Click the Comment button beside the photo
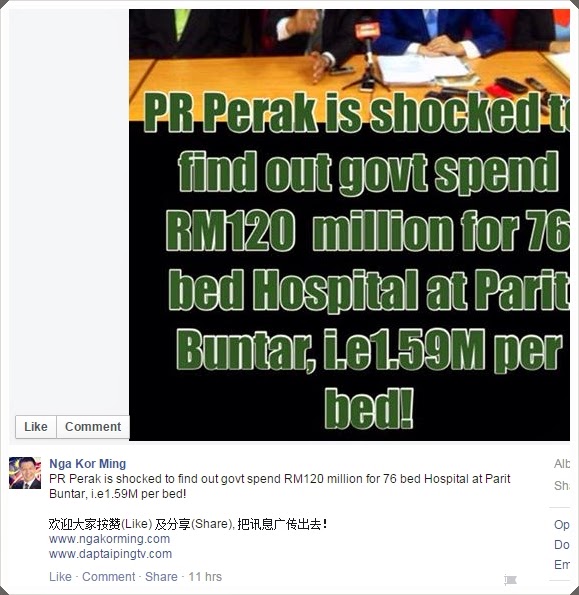 (93, 427)
